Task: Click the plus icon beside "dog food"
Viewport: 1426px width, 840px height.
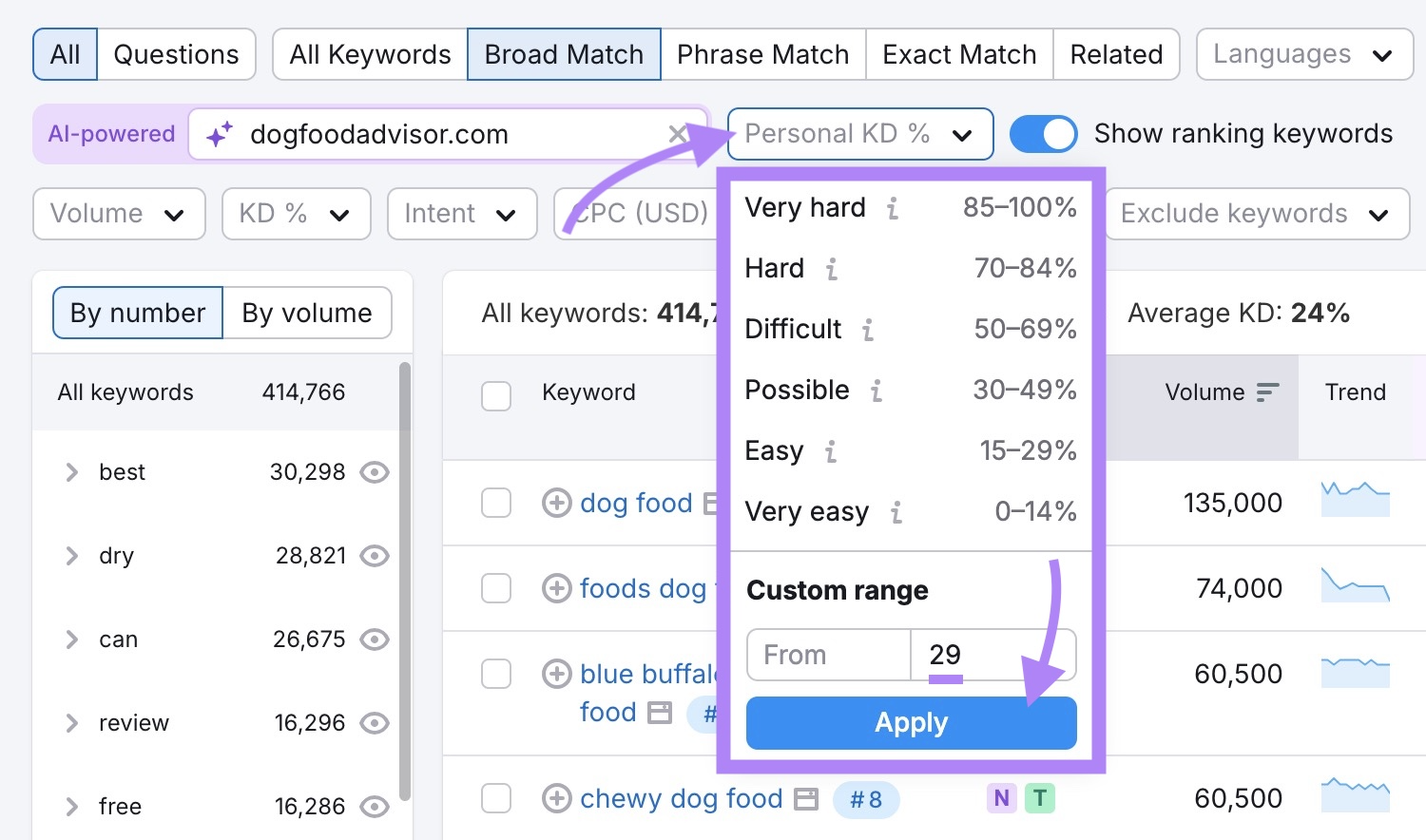Action: pyautogui.click(x=556, y=503)
